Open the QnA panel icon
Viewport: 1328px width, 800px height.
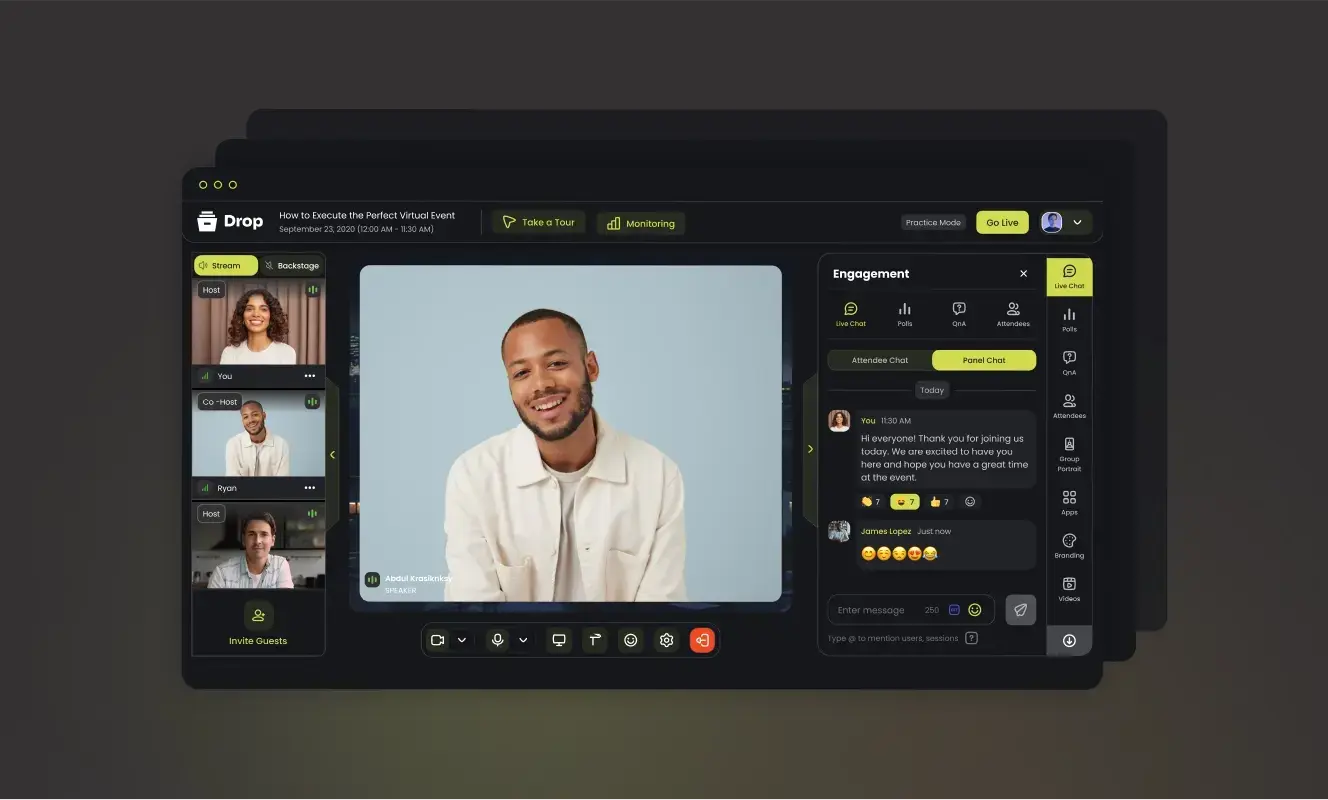click(1069, 362)
